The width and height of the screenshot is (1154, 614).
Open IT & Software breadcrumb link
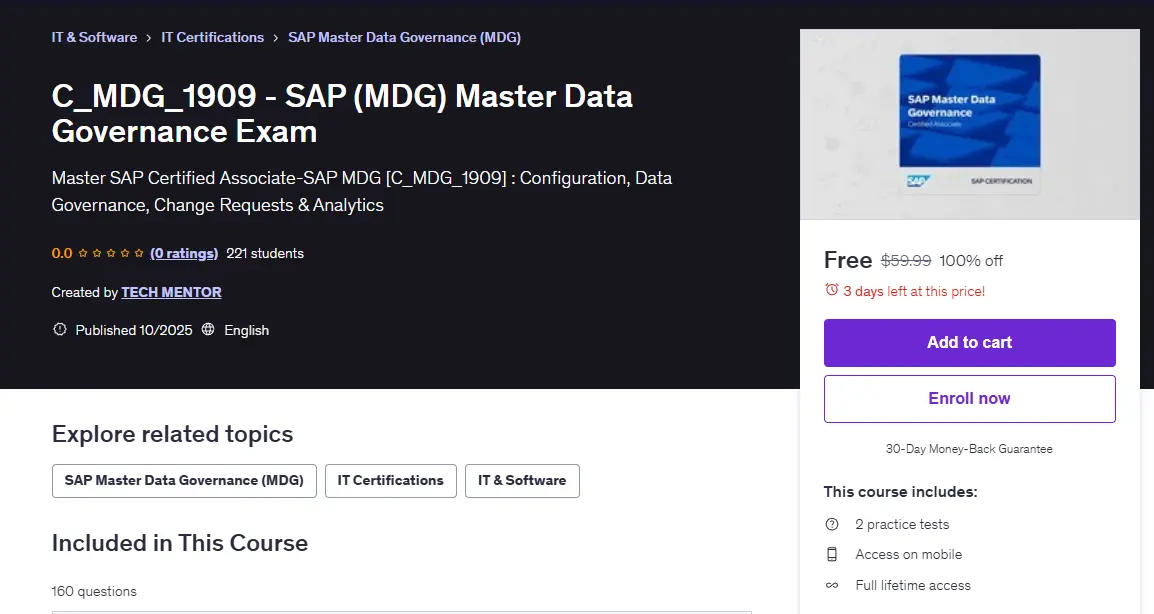tap(94, 38)
